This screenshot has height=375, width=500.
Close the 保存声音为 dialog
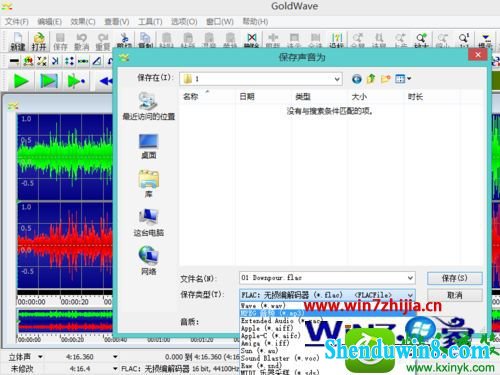coord(478,55)
